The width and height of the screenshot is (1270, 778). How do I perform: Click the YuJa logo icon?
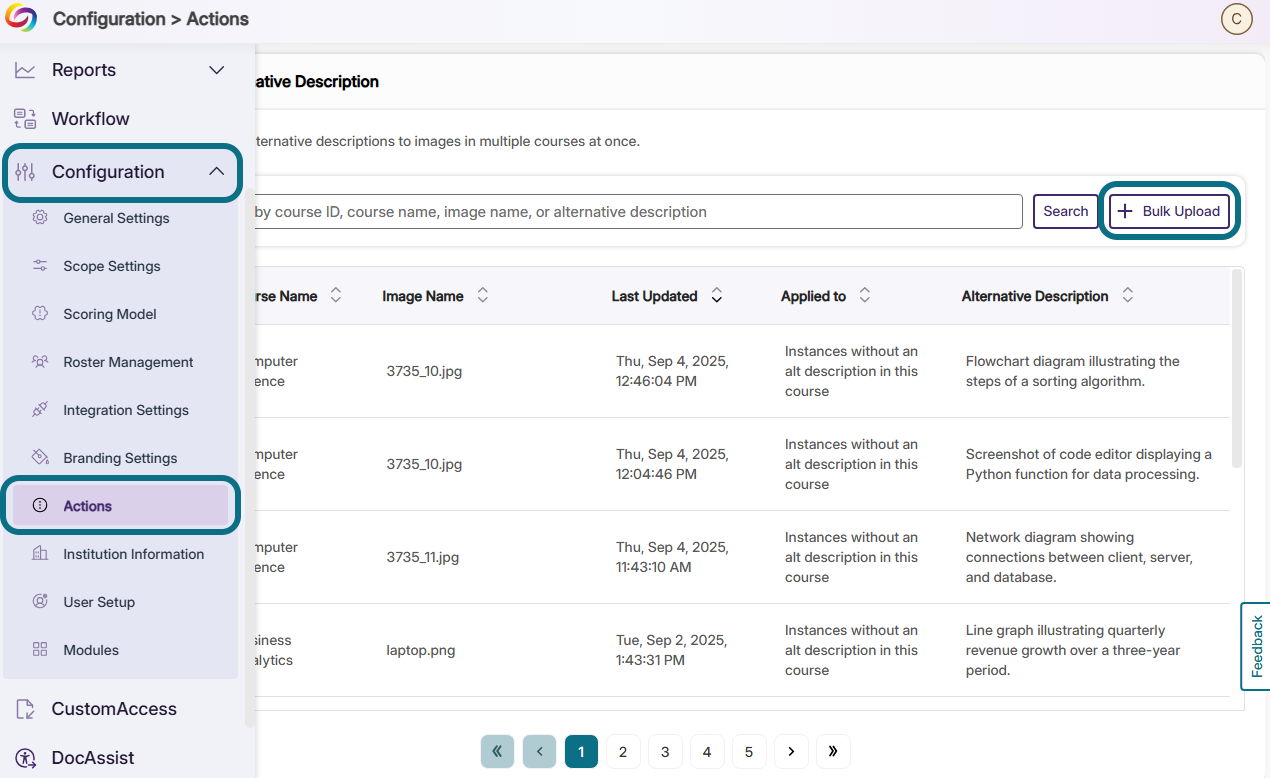pyautogui.click(x=21, y=18)
